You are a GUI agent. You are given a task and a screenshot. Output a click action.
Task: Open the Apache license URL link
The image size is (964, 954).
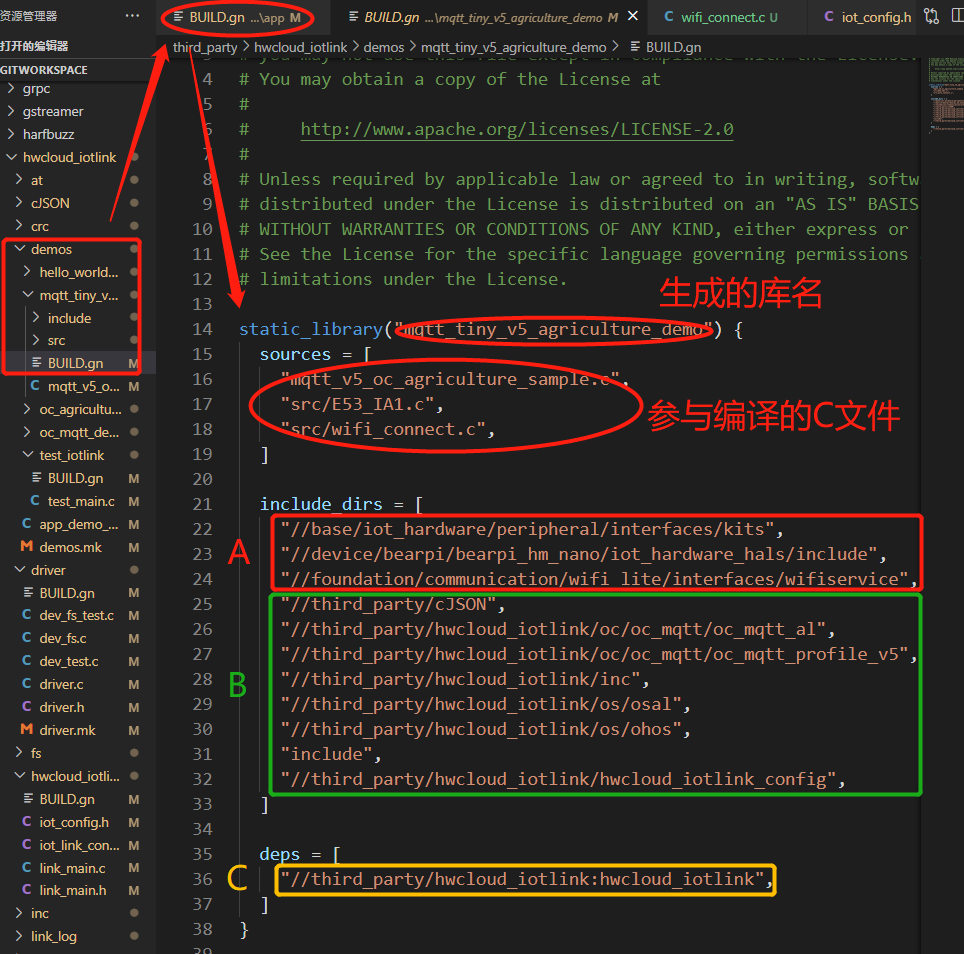point(516,129)
